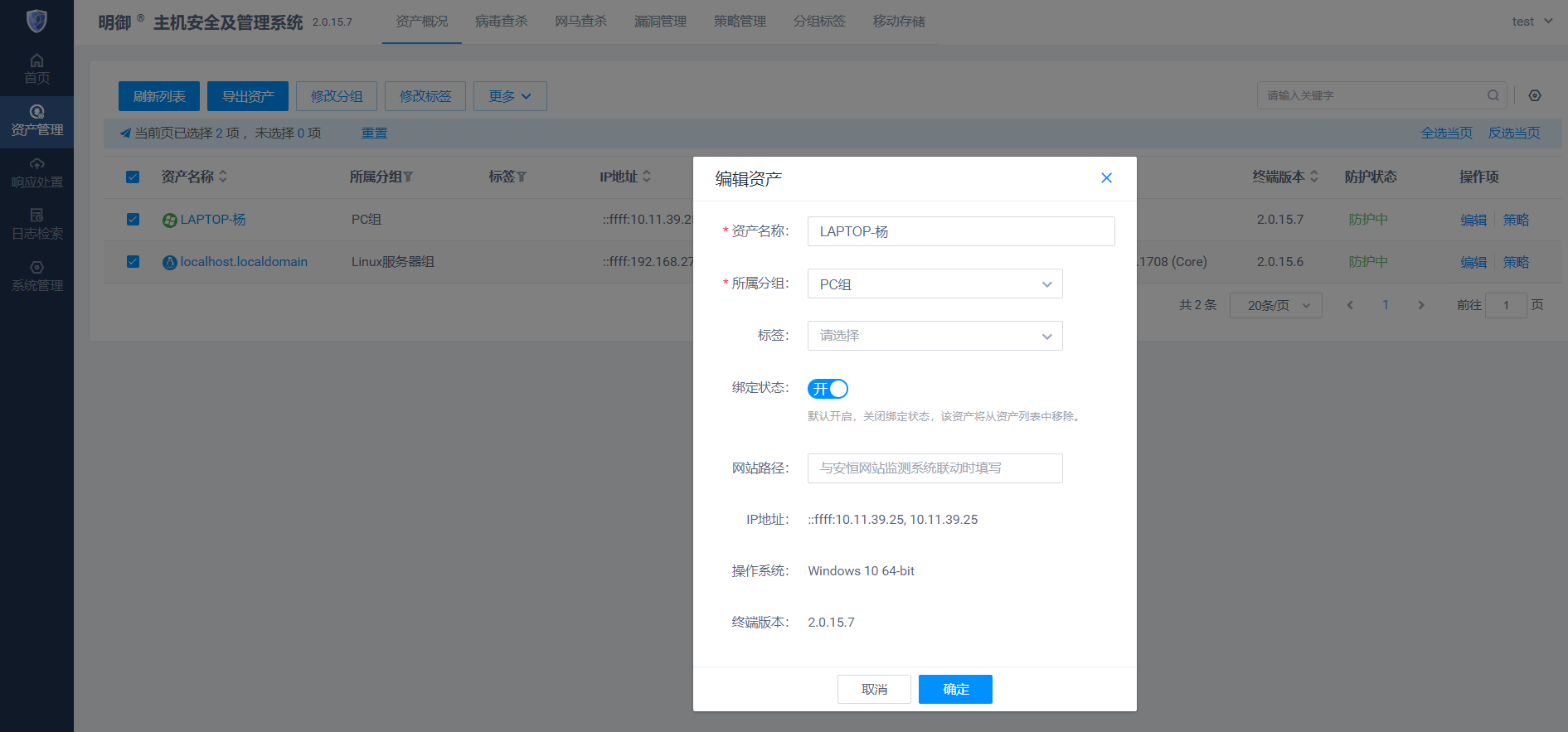Click the 重置 selection link
The image size is (1568, 732).
(x=374, y=133)
